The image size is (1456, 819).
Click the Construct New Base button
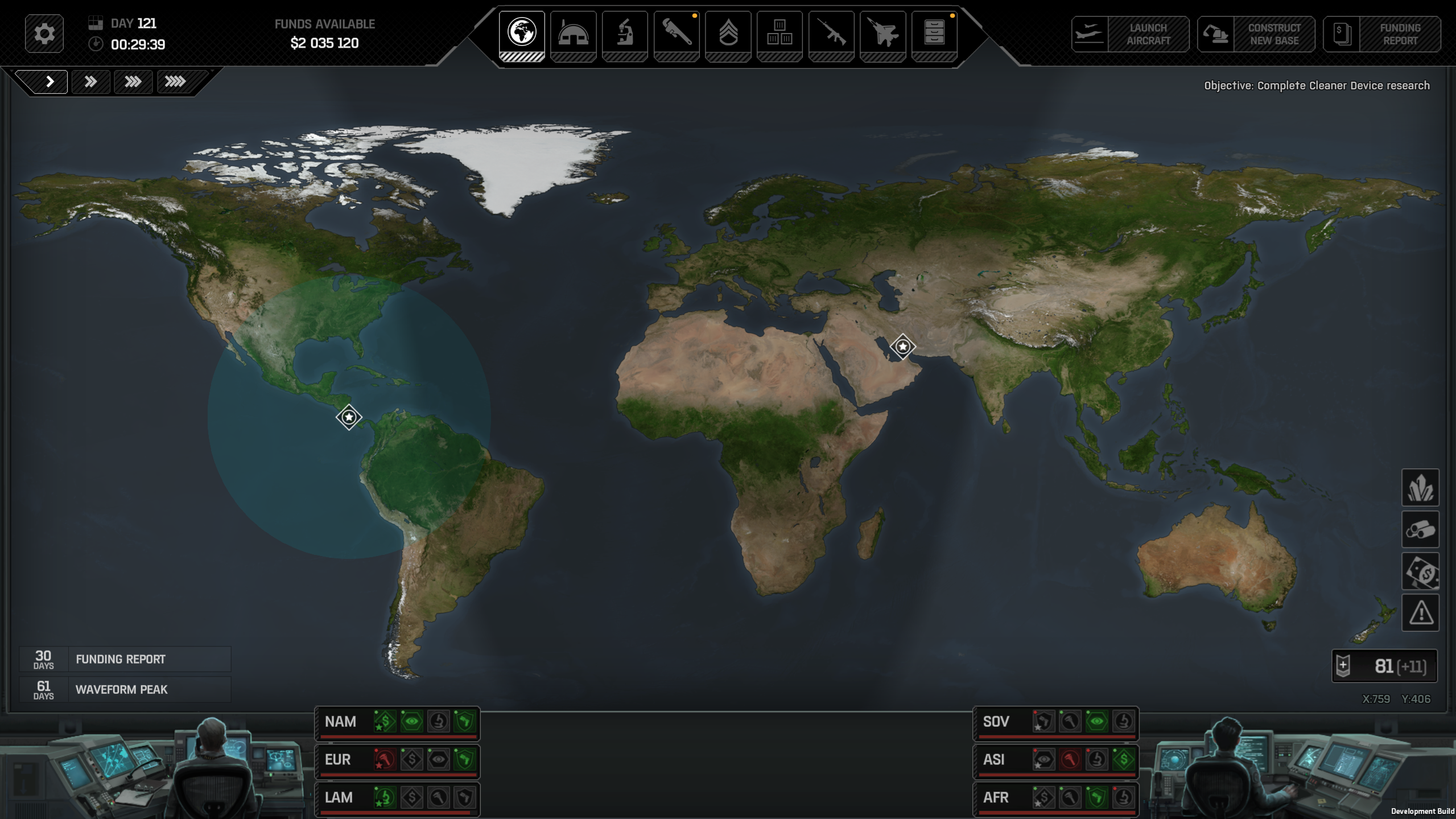click(1256, 34)
